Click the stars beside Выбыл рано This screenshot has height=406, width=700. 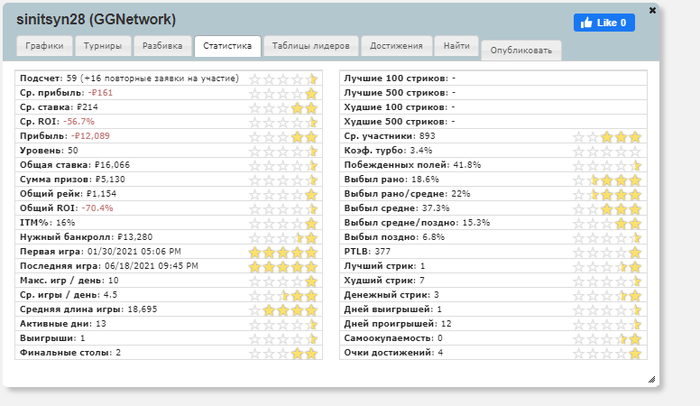[x=607, y=180]
